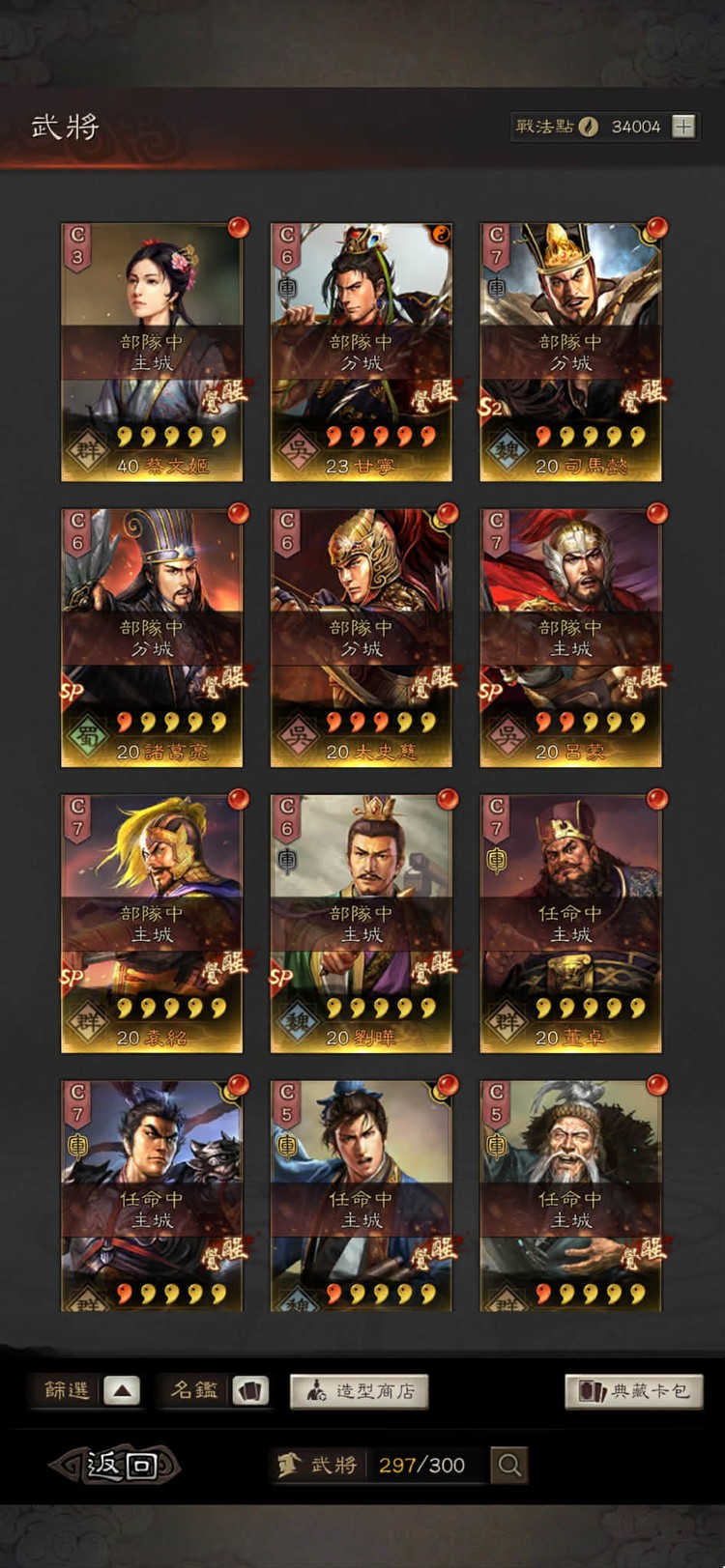Open the 典藏卡包 collection pack
Image resolution: width=725 pixels, height=1568 pixels.
tap(634, 1391)
